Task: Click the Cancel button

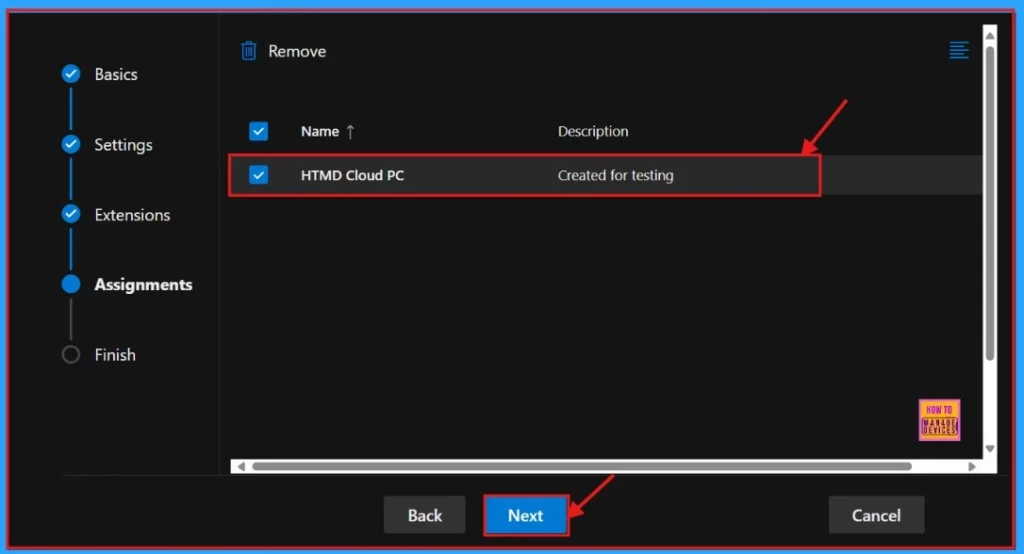Action: [x=876, y=515]
